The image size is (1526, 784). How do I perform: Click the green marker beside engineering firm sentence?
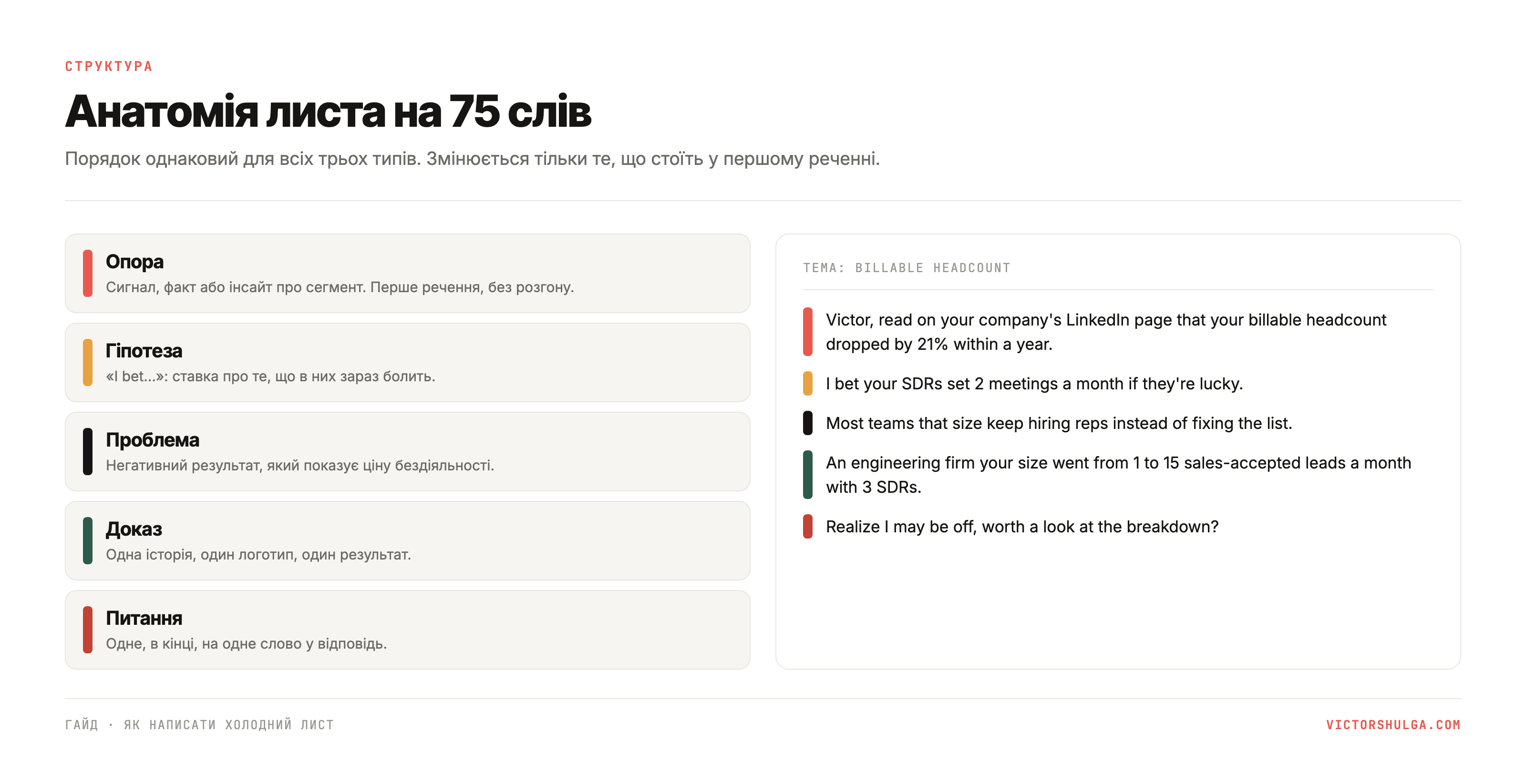(807, 474)
